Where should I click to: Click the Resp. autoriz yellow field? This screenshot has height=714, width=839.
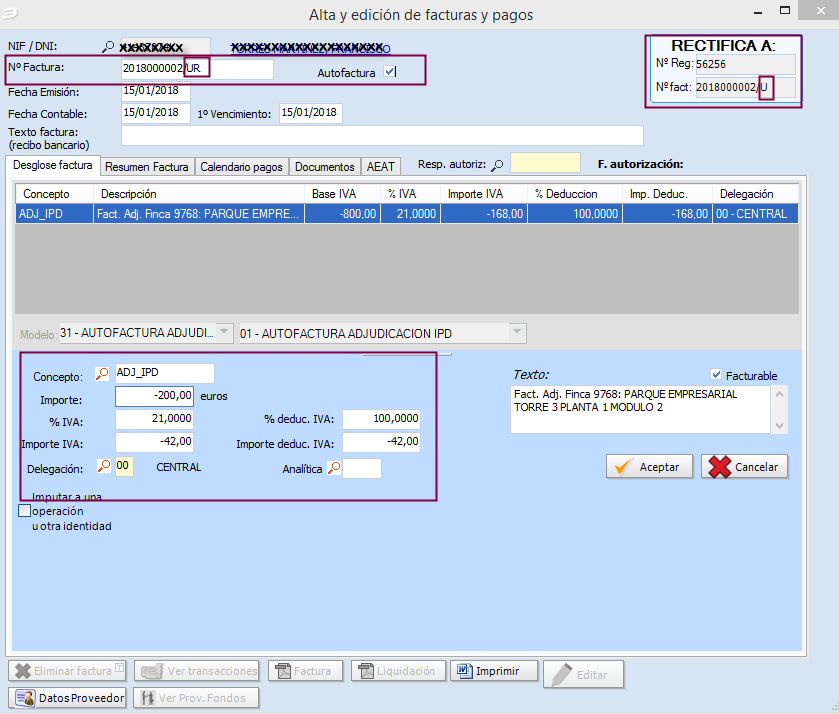coord(545,163)
